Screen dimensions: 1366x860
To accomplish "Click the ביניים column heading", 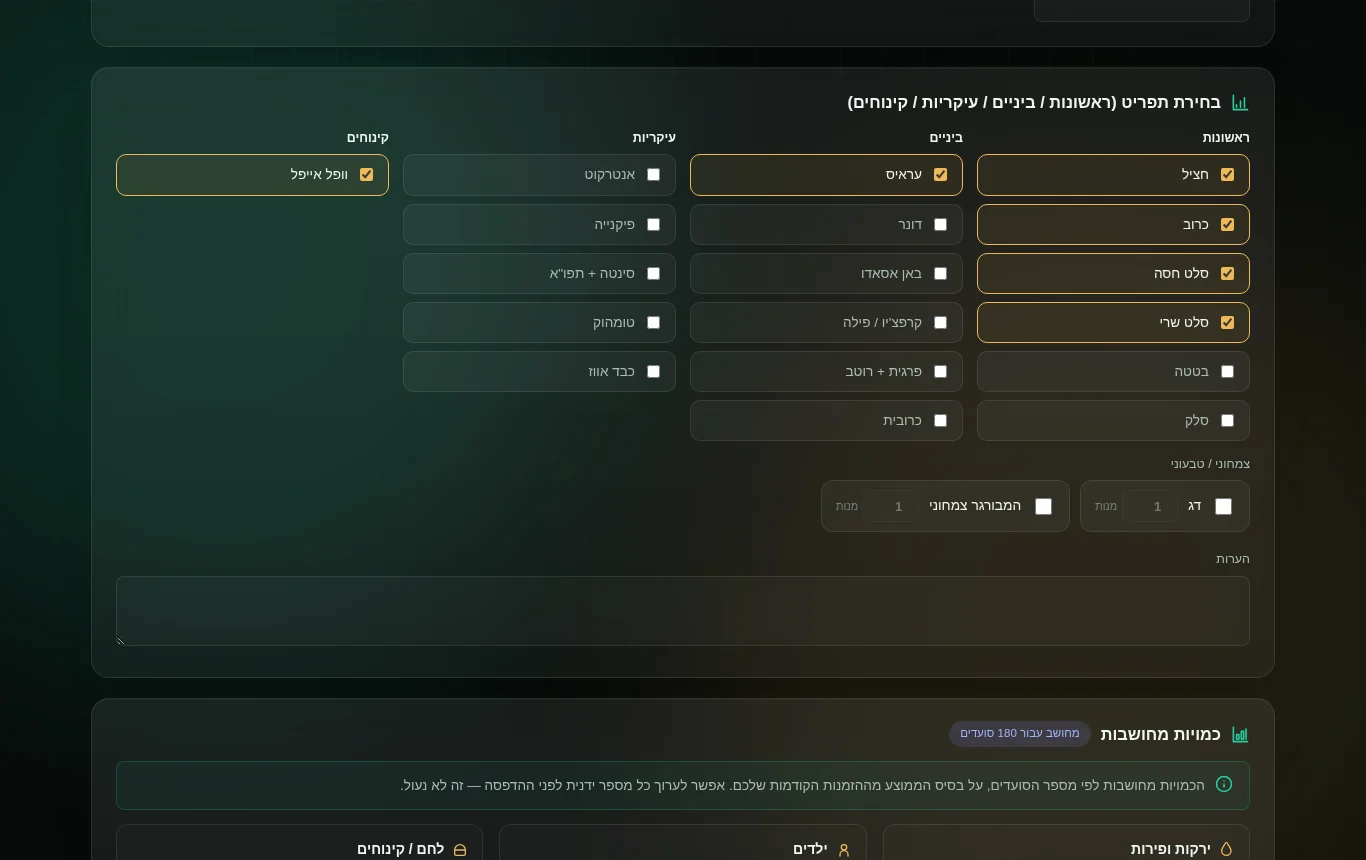I will click(946, 138).
